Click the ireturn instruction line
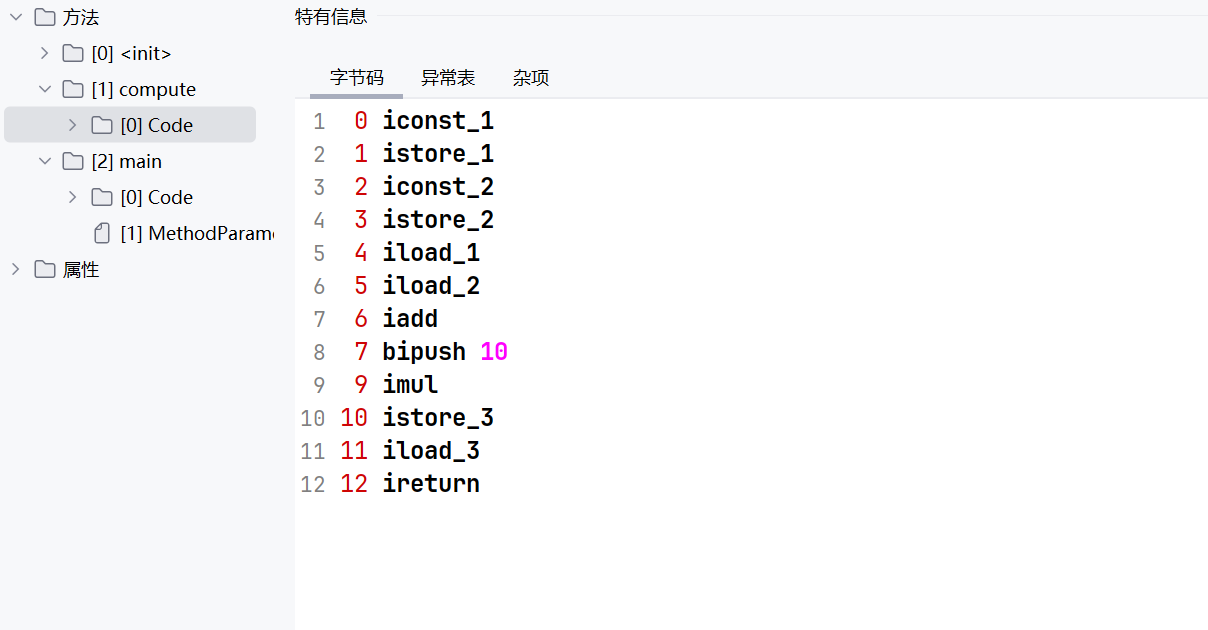The height and width of the screenshot is (630, 1208). point(431,484)
